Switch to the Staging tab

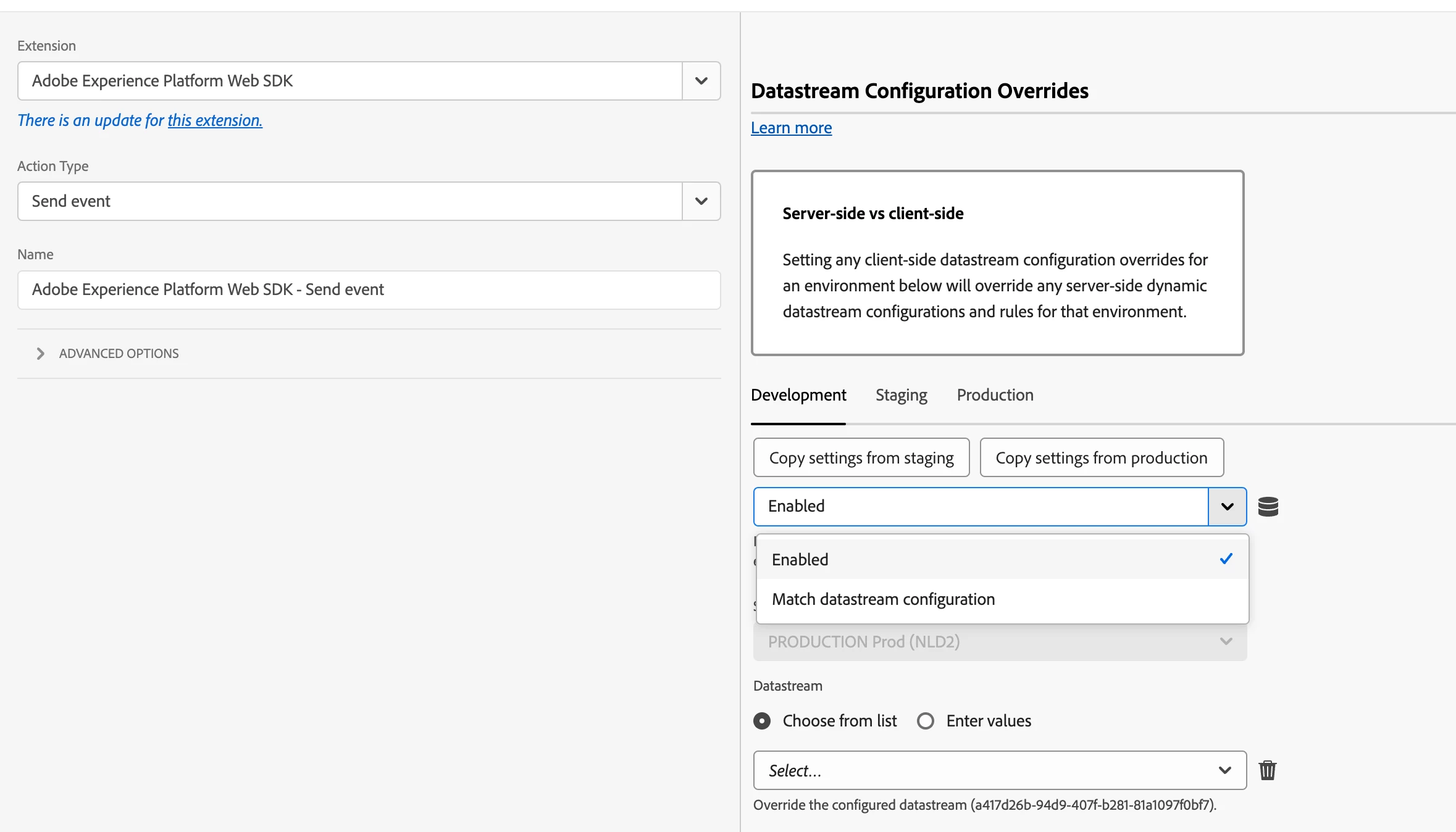coord(901,395)
